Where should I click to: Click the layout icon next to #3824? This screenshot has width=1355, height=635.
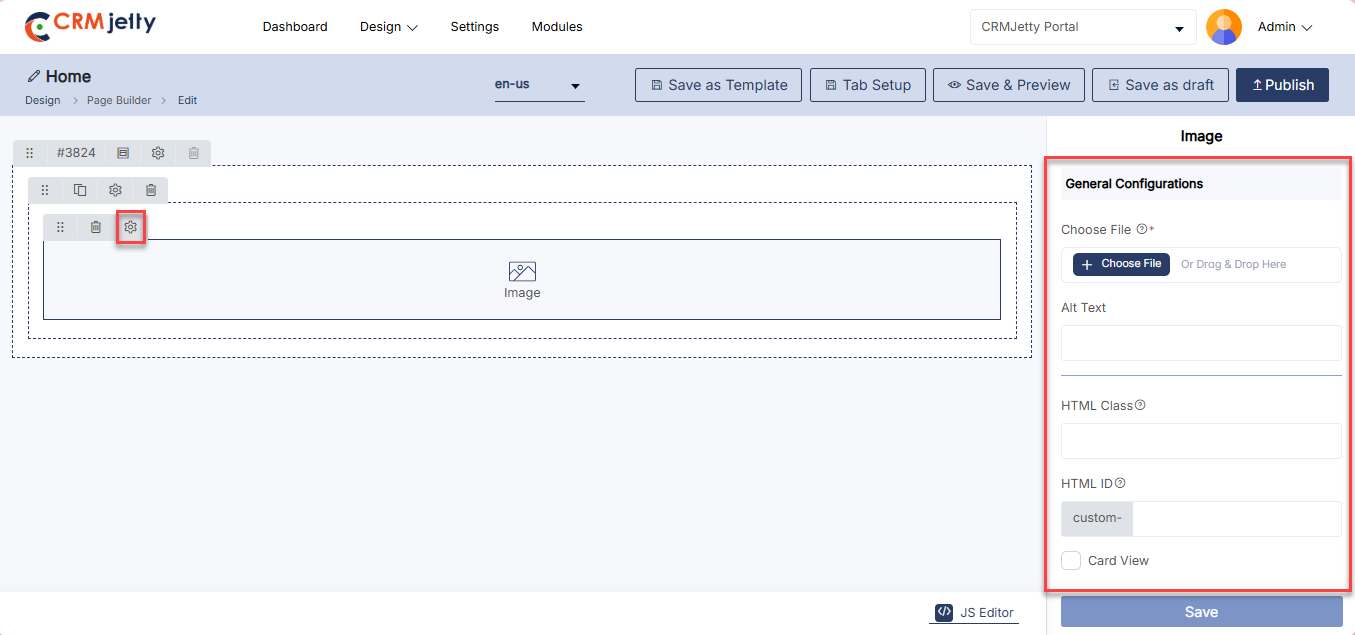pos(123,153)
